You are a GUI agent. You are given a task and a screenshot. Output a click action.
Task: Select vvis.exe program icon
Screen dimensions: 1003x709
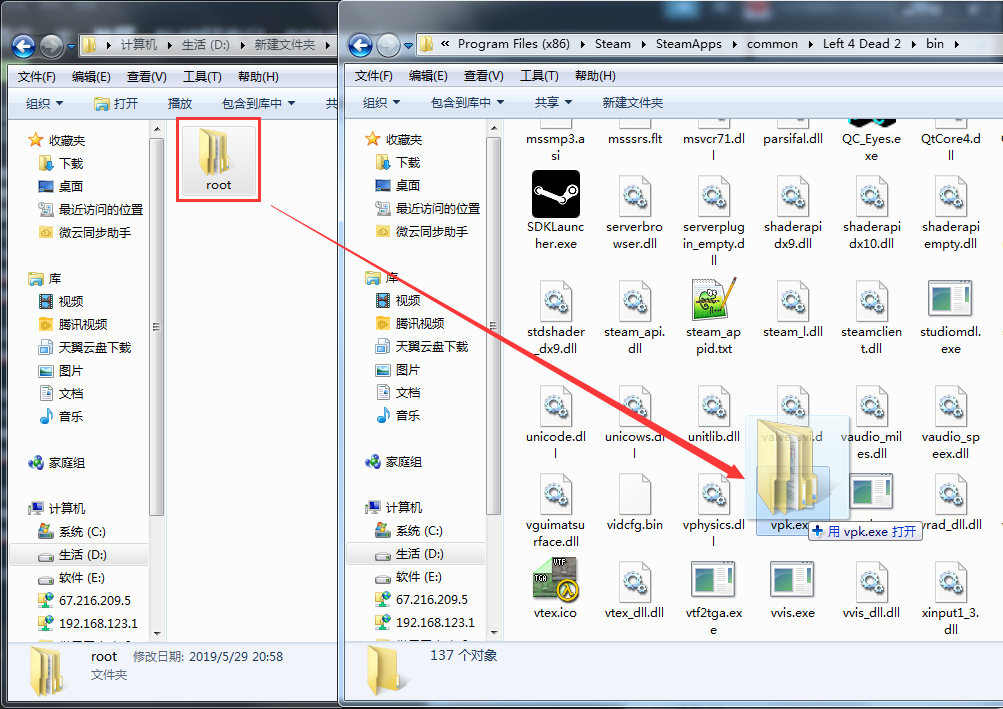click(x=793, y=580)
